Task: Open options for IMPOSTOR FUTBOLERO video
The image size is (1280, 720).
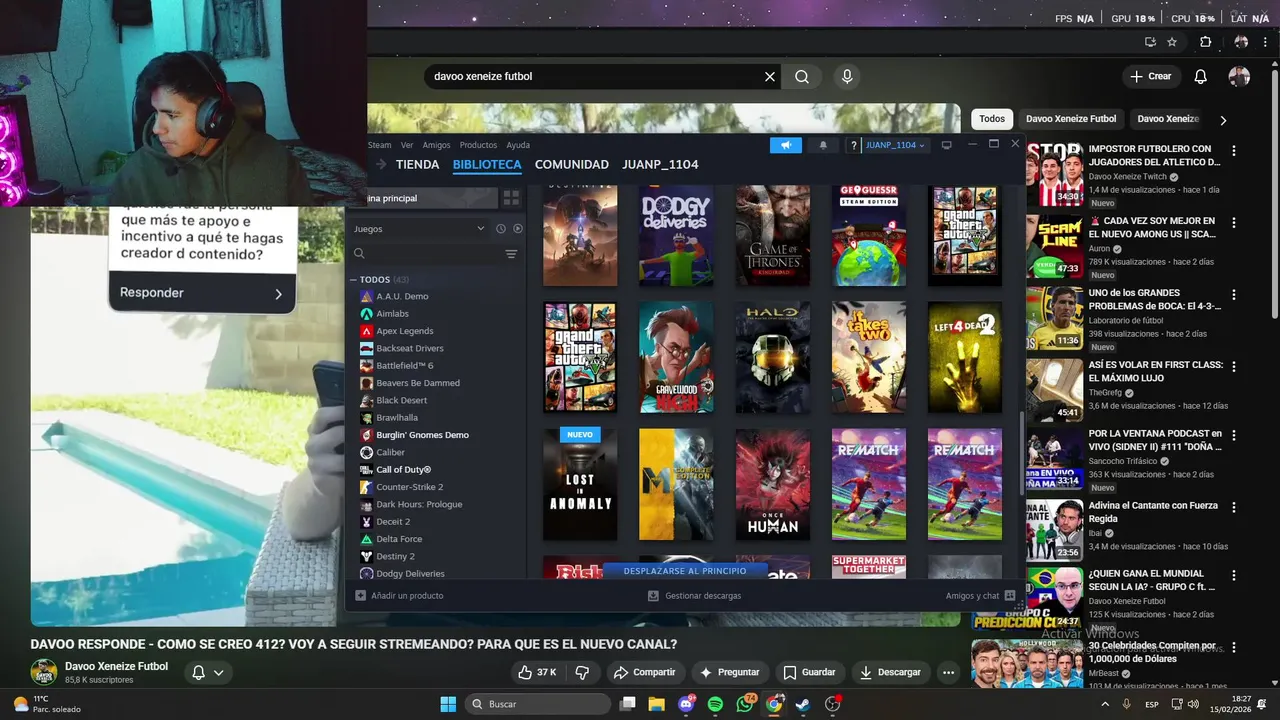Action: 1233,151
